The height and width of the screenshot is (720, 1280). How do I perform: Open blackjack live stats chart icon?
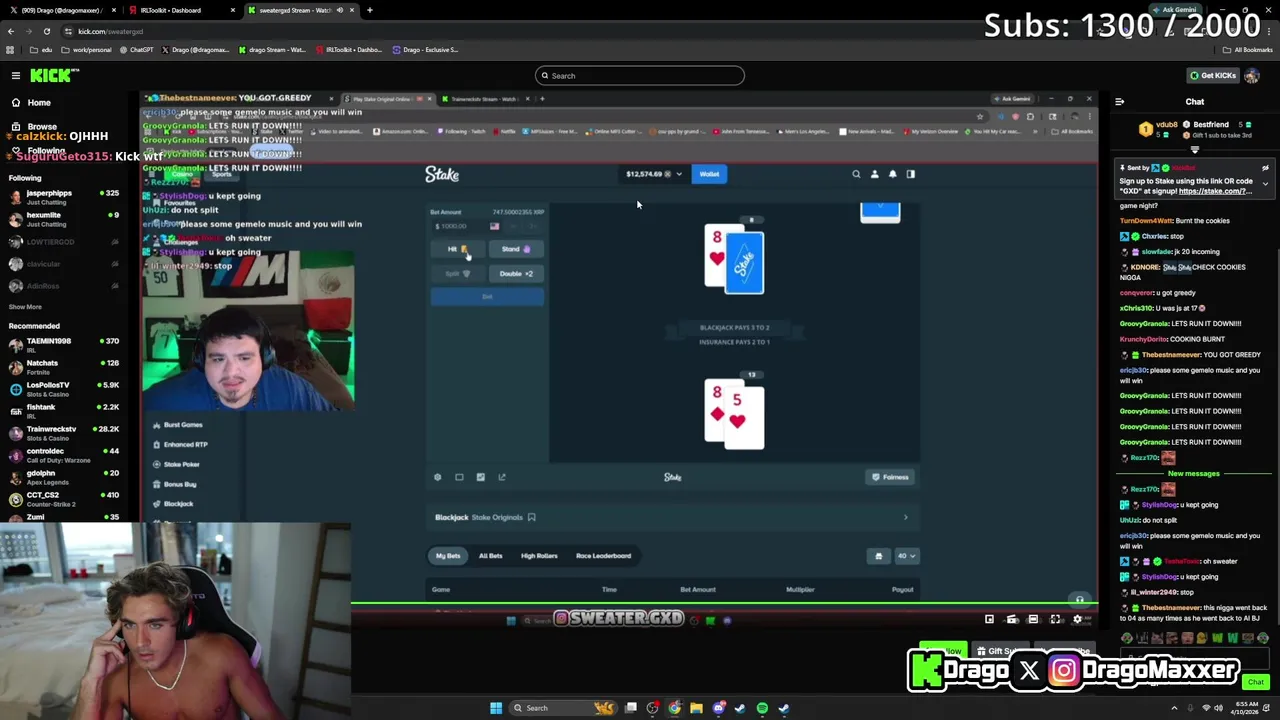(480, 477)
